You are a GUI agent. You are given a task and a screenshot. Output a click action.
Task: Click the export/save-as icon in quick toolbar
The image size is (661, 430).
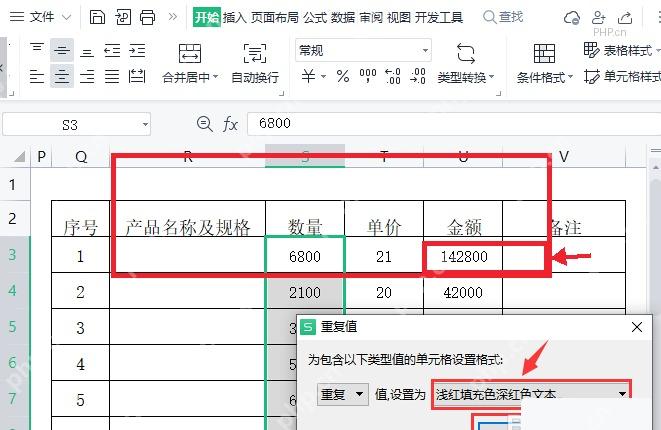[x=123, y=17]
